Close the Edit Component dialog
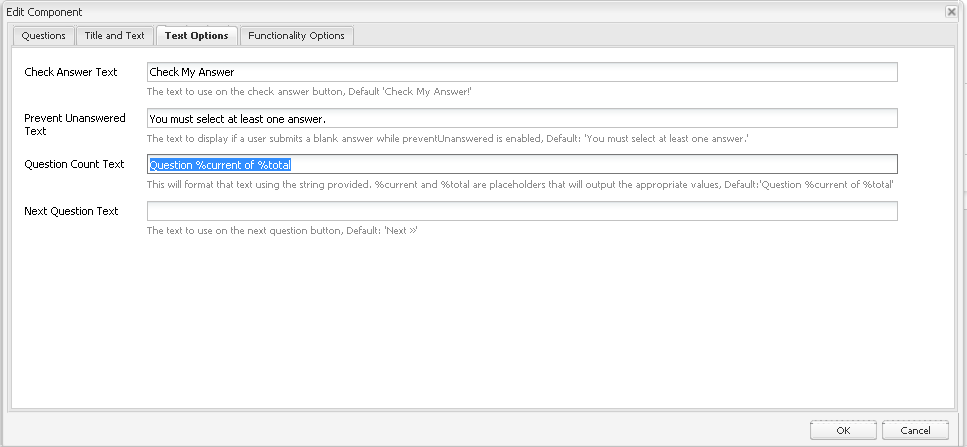 click(949, 11)
